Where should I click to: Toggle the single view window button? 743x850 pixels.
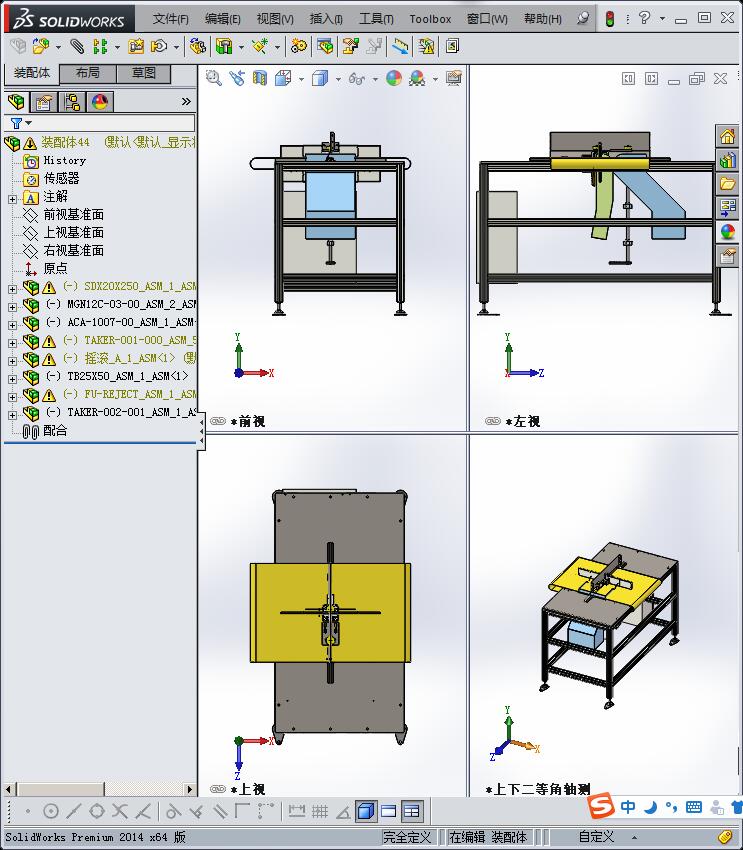[x=389, y=811]
